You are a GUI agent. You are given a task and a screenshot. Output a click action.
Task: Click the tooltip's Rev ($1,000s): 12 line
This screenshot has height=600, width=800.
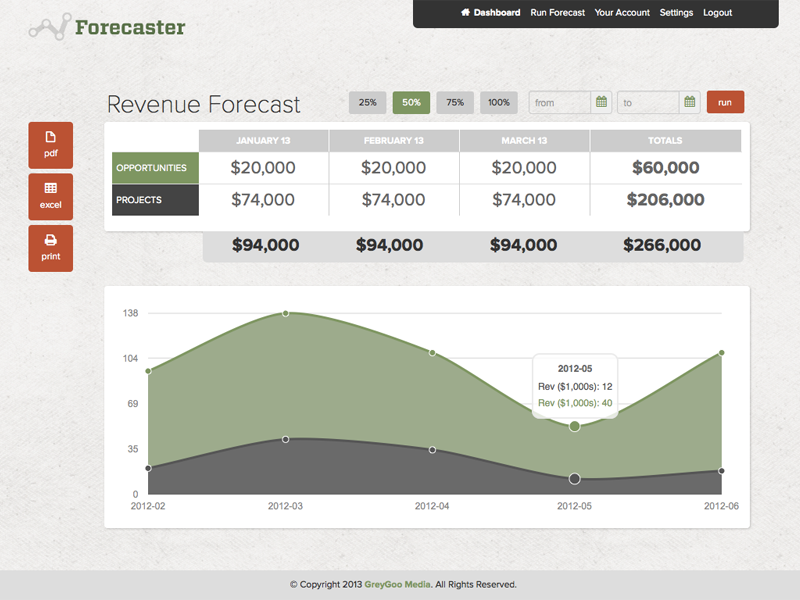pos(575,387)
